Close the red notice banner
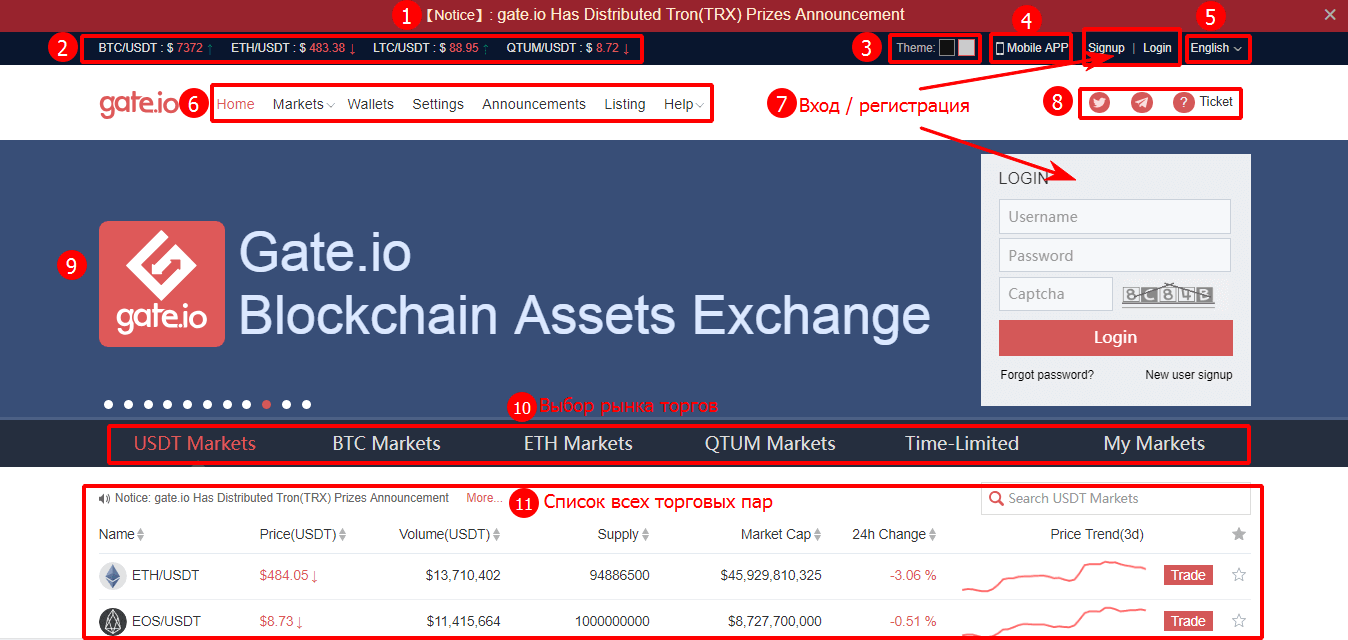1348x640 pixels. tap(1329, 14)
